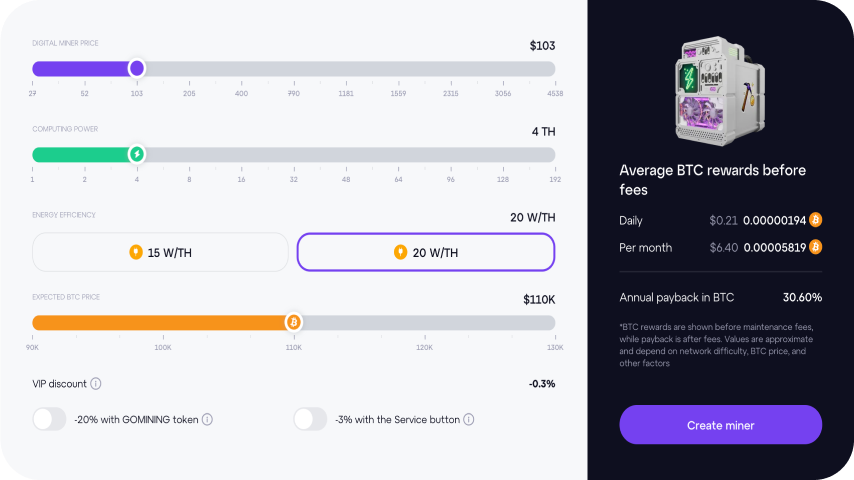Click the lightning icon in 20 W/TH option

401,252
